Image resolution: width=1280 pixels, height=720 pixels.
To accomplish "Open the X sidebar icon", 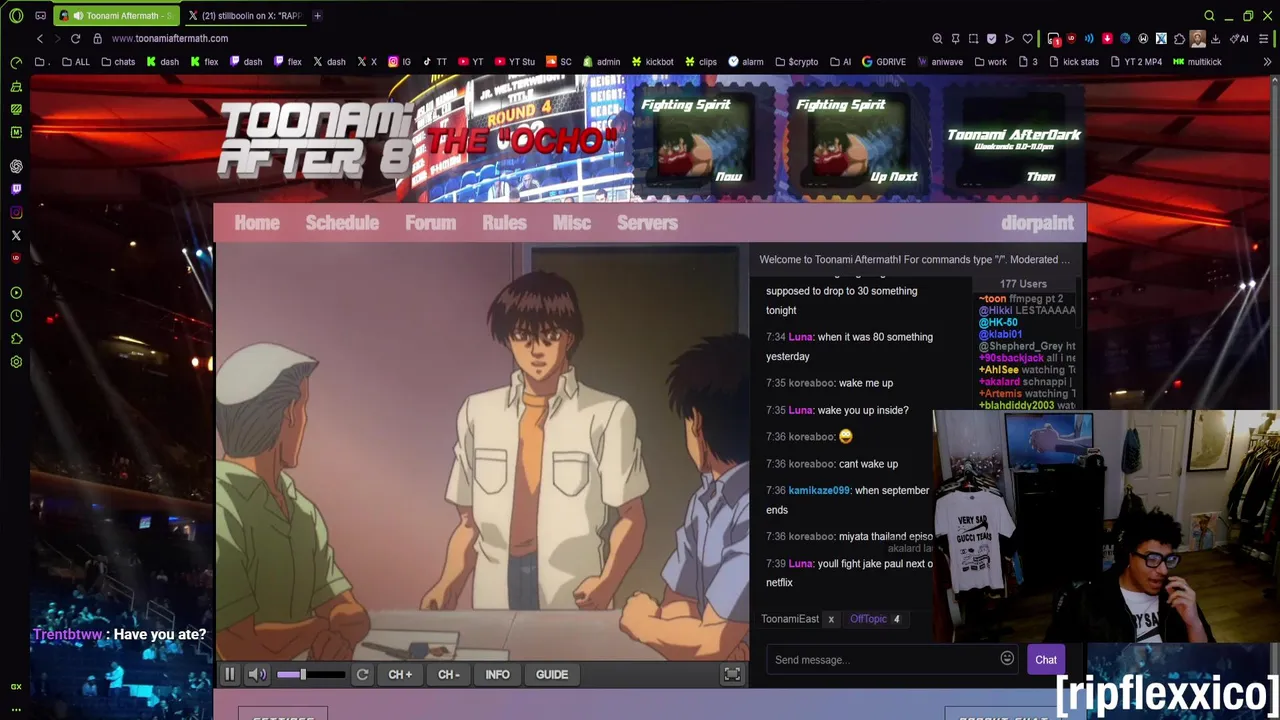I will 16,235.
